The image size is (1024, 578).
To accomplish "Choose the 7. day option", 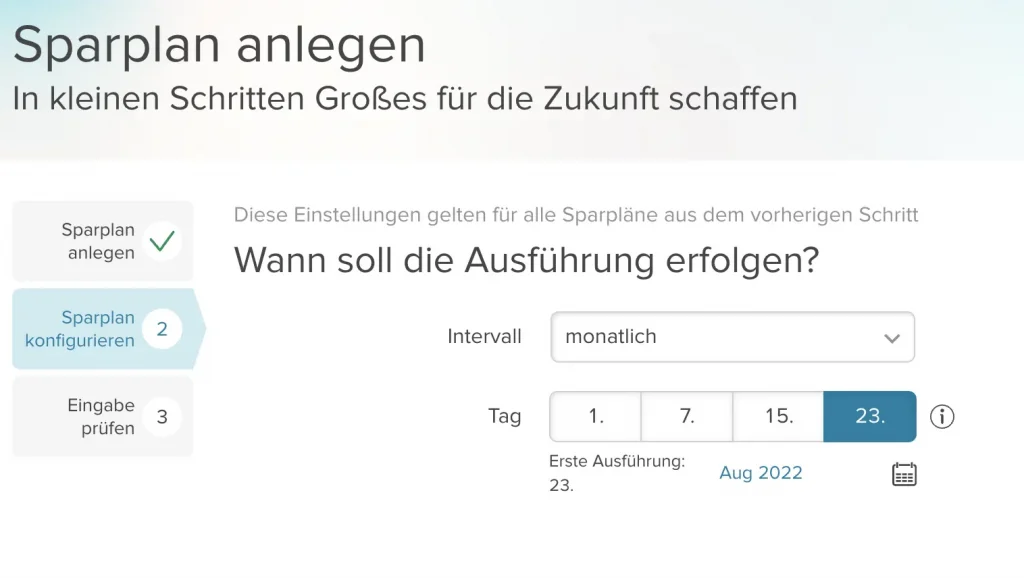I will pos(687,416).
